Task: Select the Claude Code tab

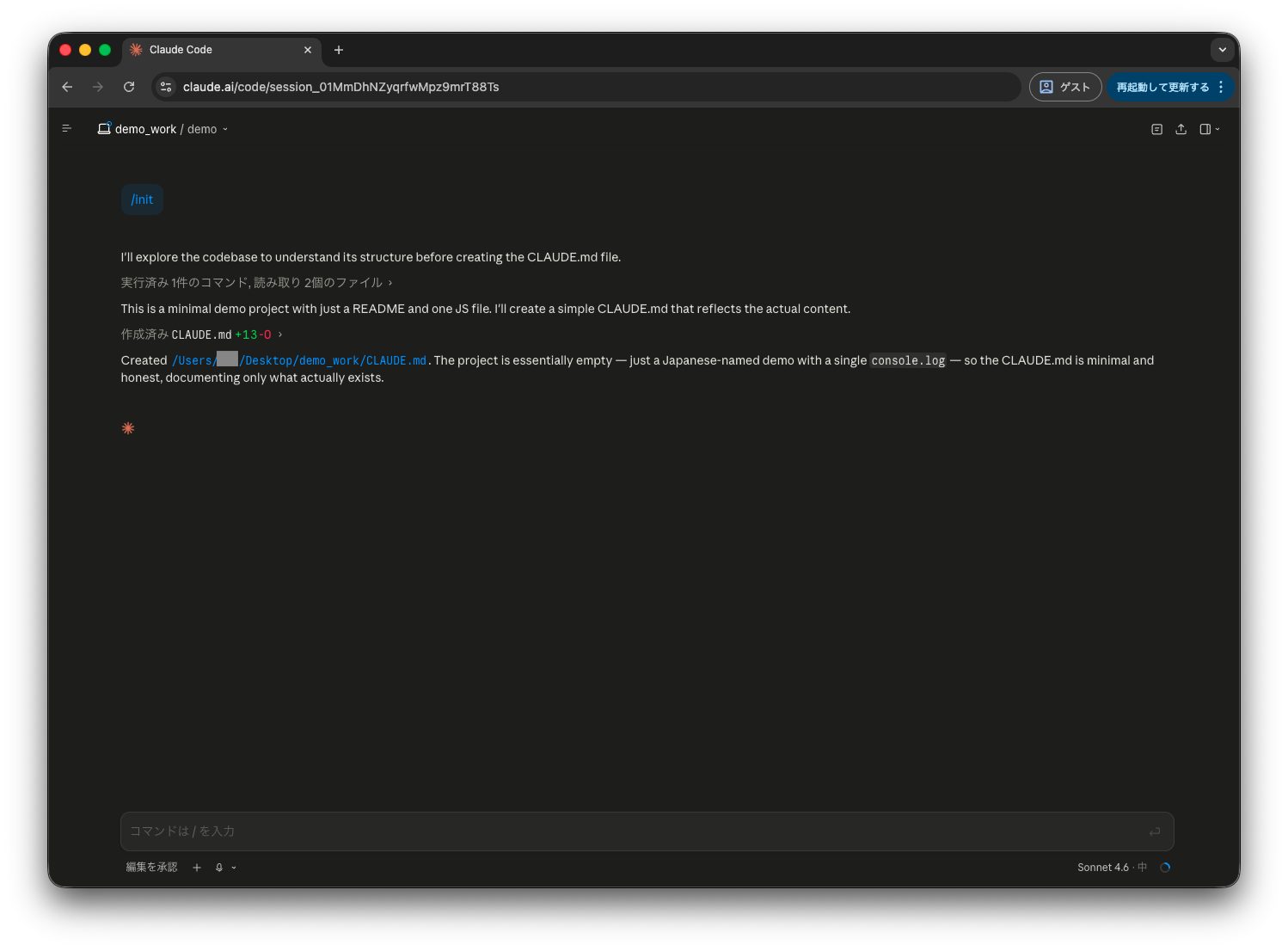Action: tap(222, 50)
